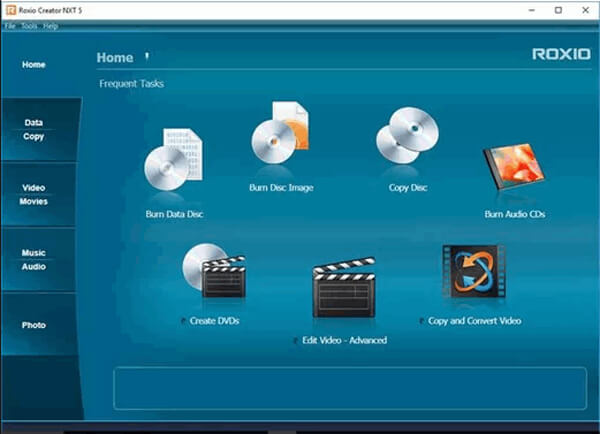
Task: Click the pin icon next to Home heading
Action: [x=147, y=57]
